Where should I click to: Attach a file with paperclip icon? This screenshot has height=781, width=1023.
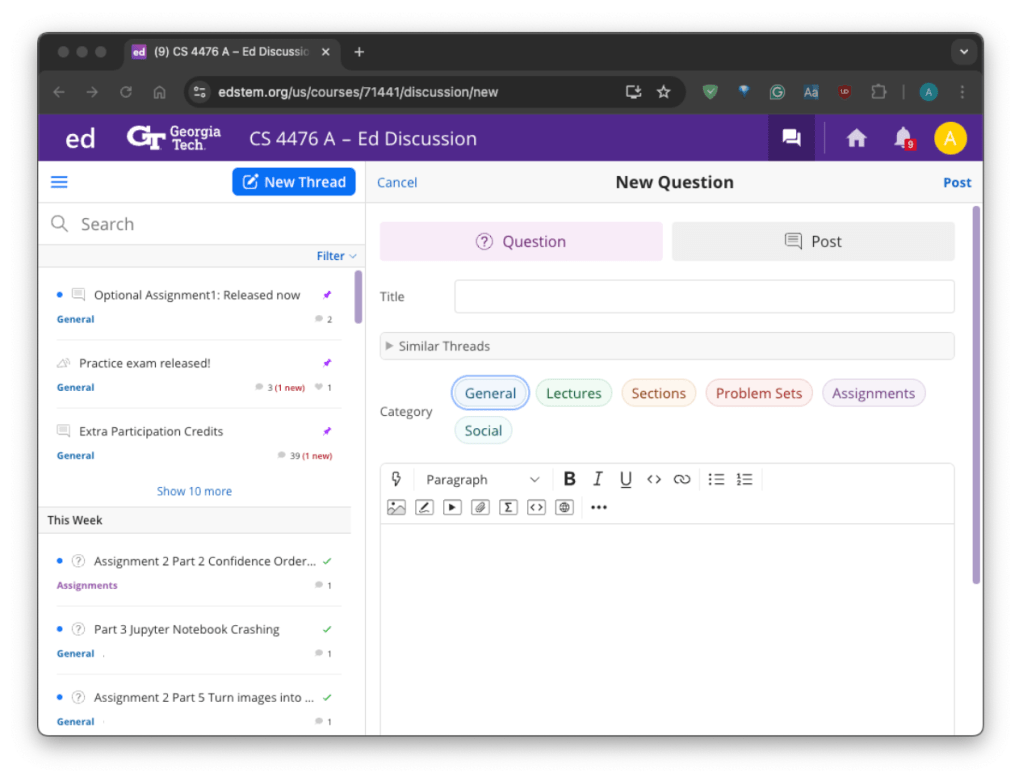click(x=480, y=508)
